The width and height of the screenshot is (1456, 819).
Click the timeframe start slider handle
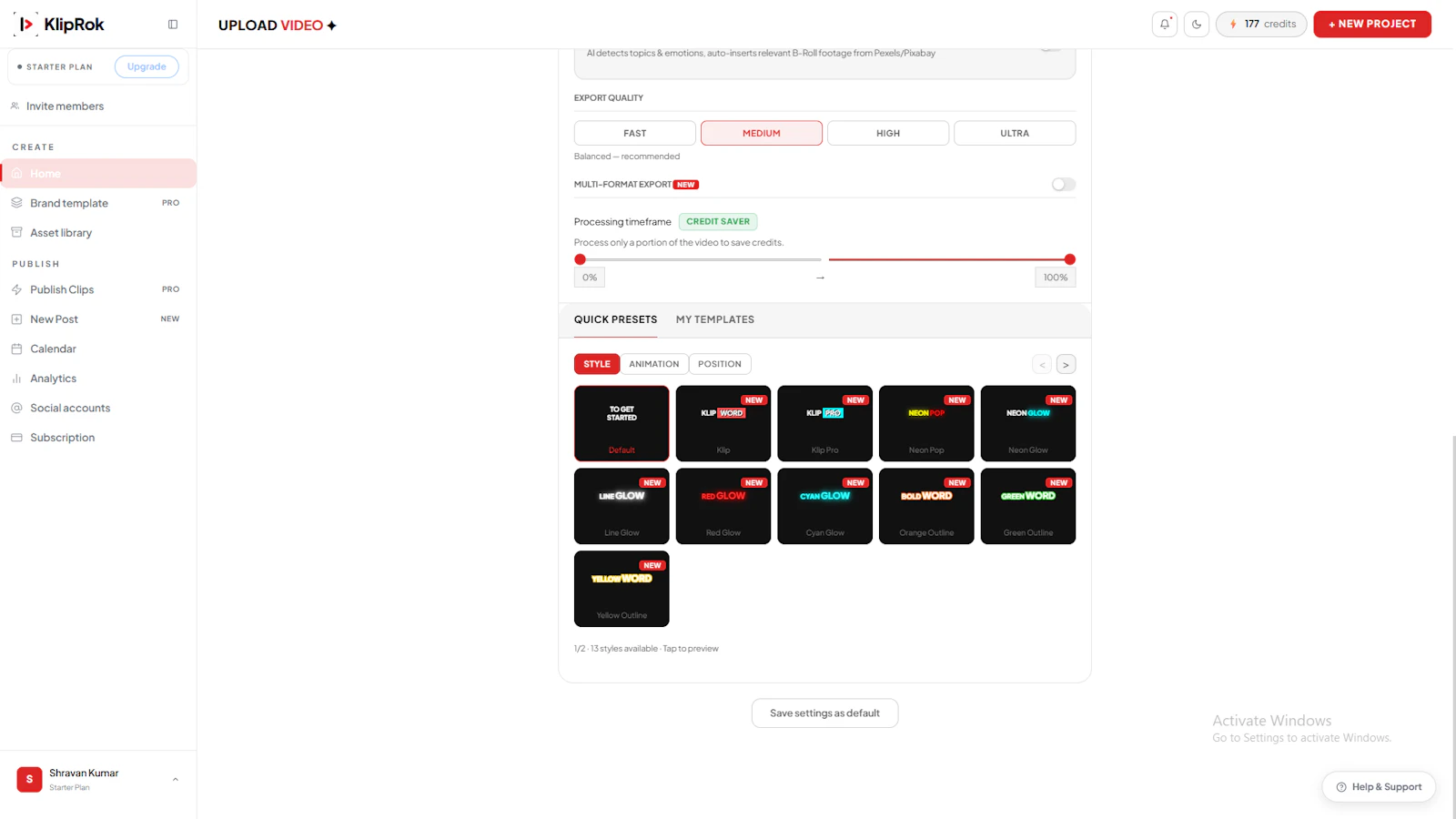(x=580, y=259)
